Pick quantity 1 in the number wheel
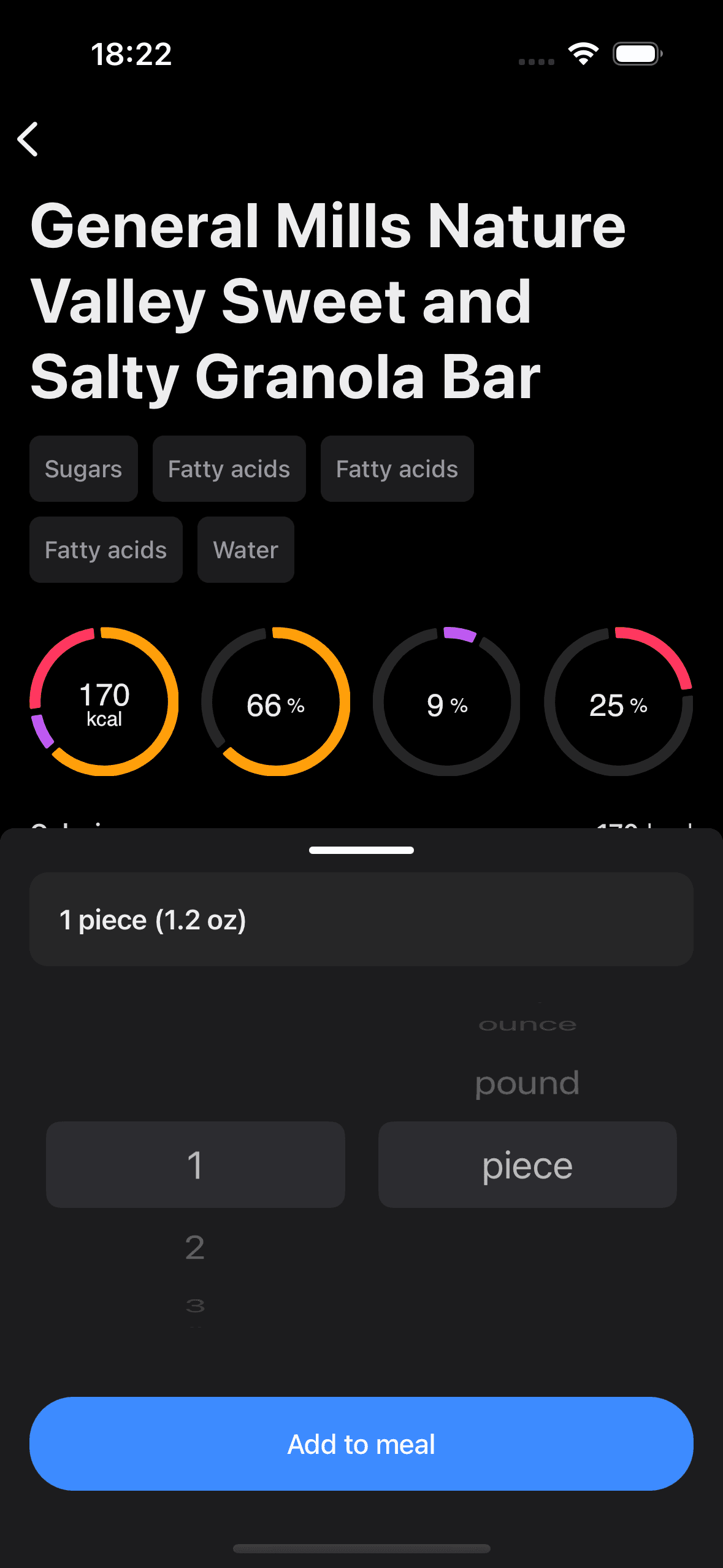The image size is (723, 1568). tap(195, 1165)
